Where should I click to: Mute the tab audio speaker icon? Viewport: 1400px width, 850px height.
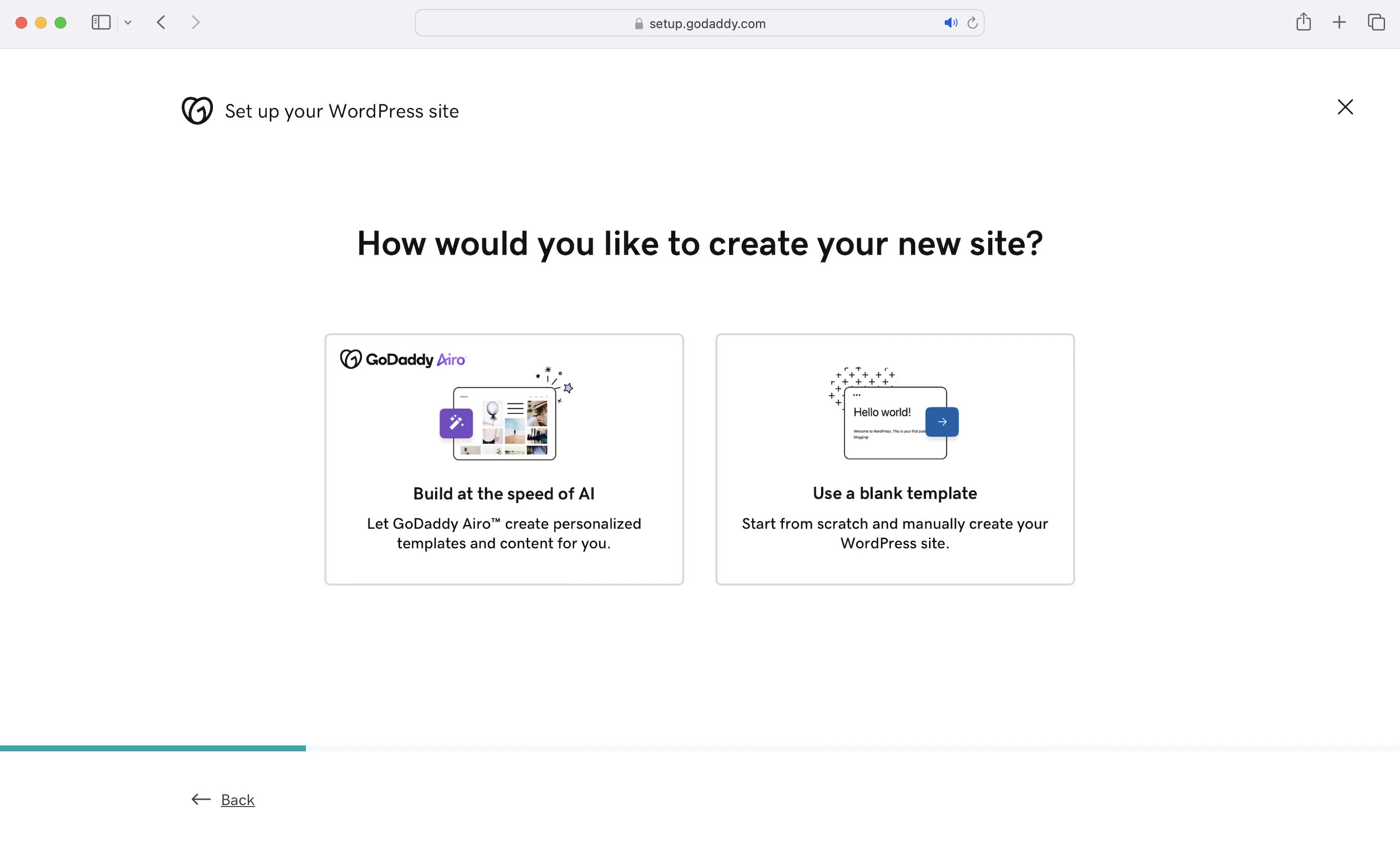pyautogui.click(x=950, y=23)
